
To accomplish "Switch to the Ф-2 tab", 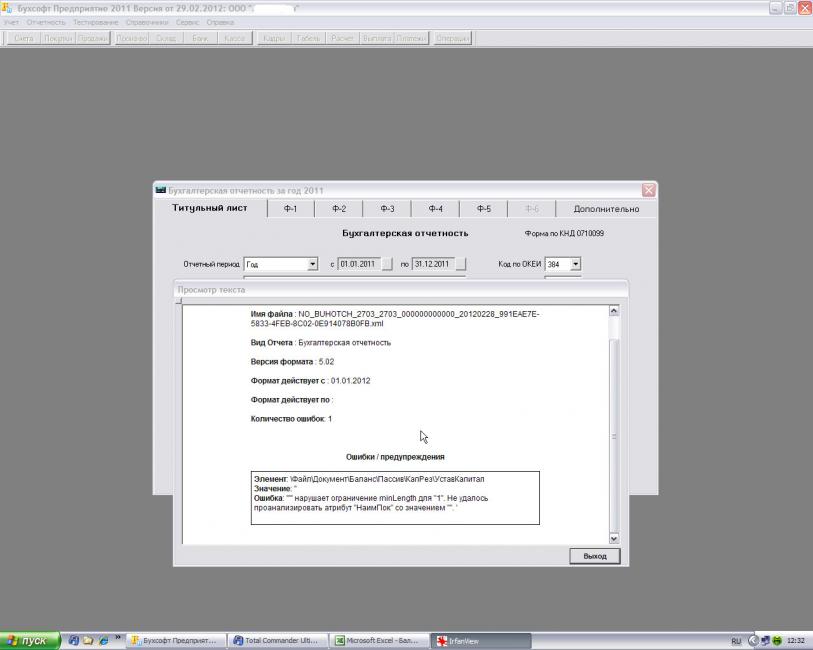I will click(x=339, y=209).
